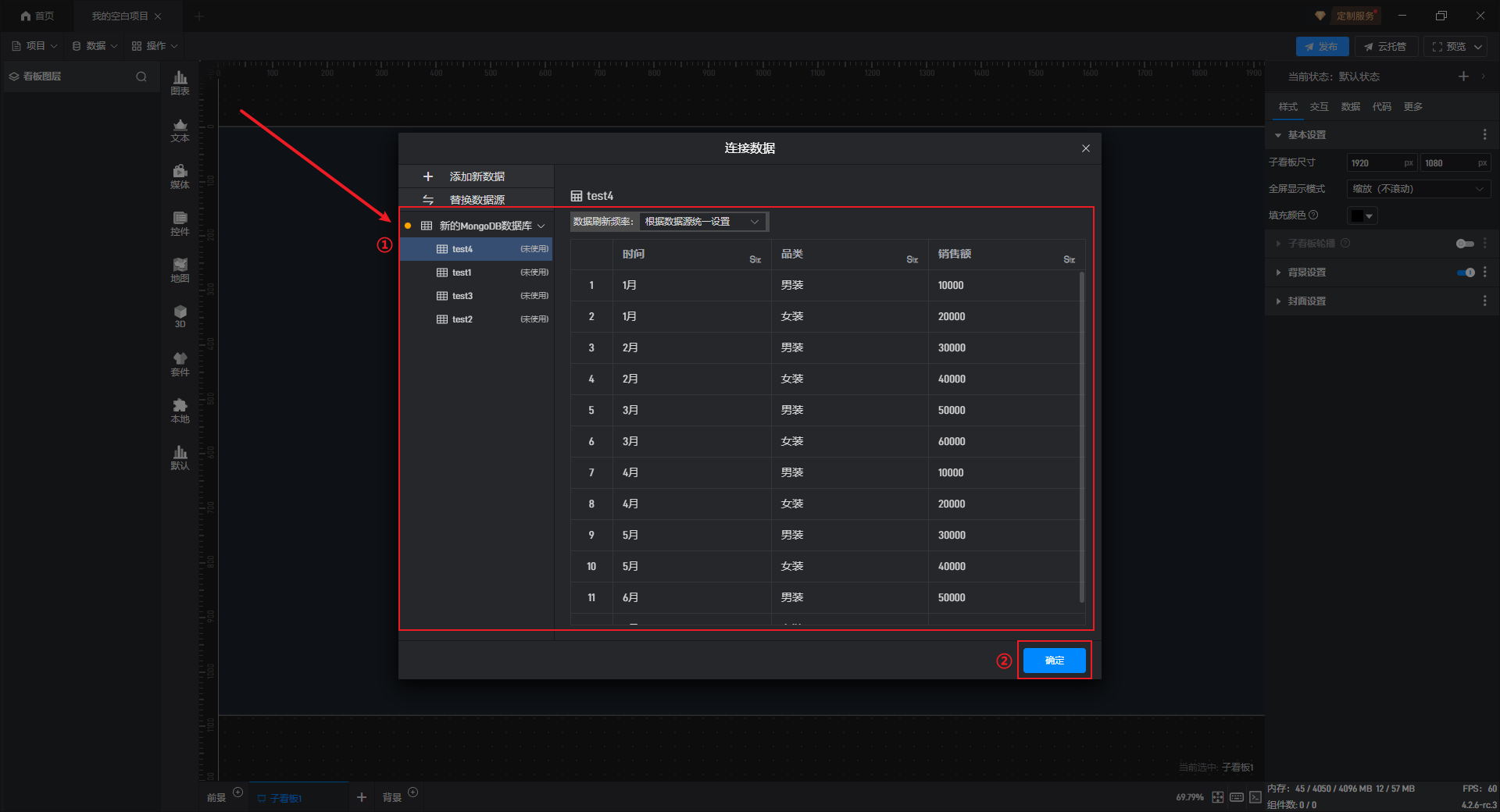Select the test2 table in the tree

coord(477,319)
